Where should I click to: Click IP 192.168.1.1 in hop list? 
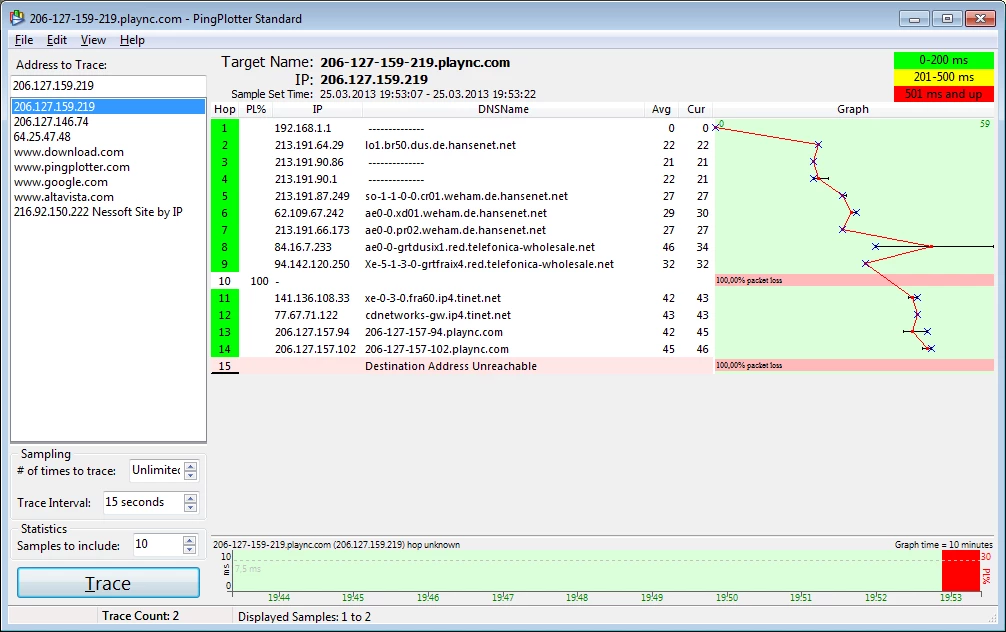(x=303, y=128)
